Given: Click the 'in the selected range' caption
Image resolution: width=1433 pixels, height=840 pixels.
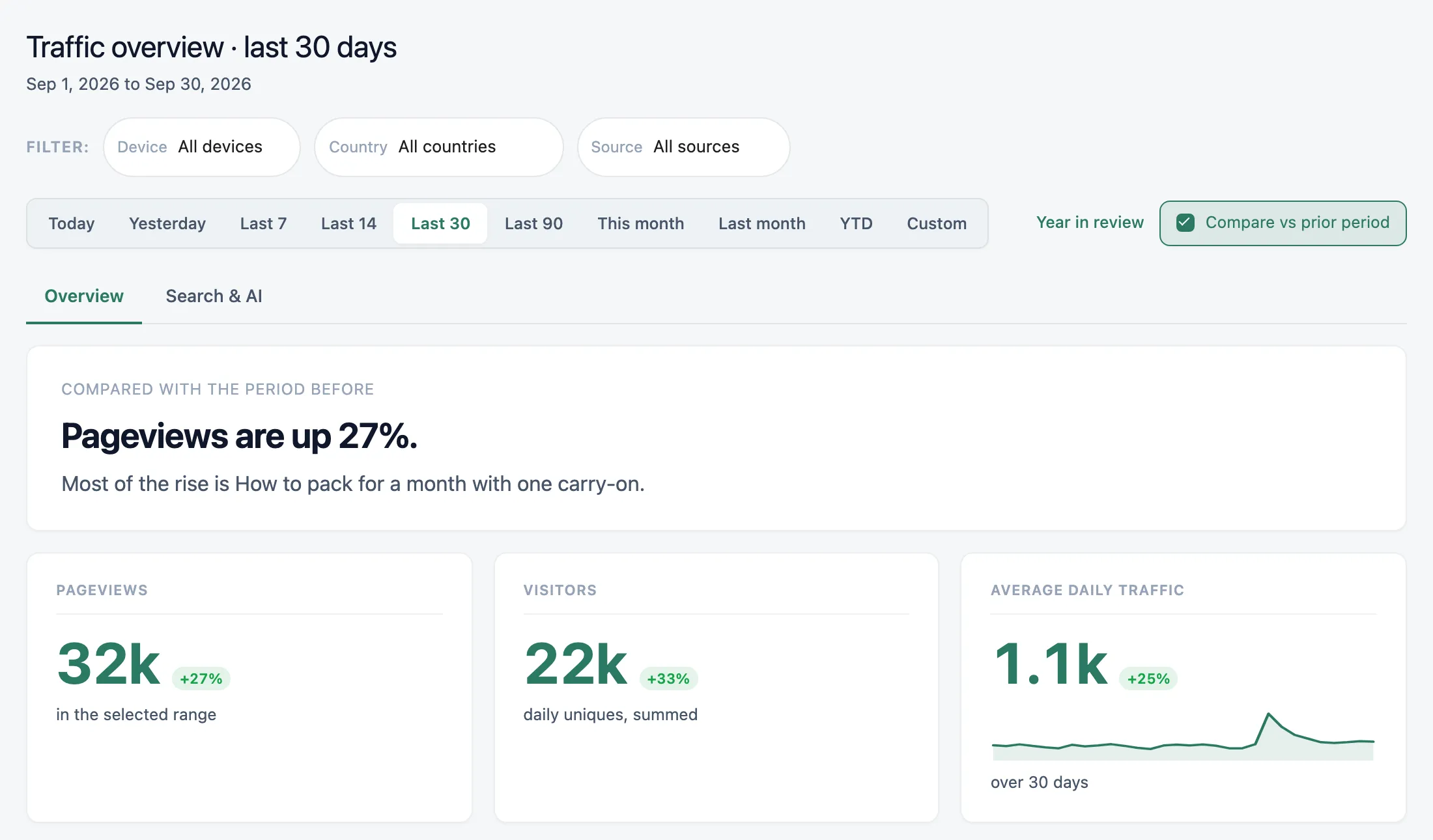Looking at the screenshot, I should coord(136,714).
